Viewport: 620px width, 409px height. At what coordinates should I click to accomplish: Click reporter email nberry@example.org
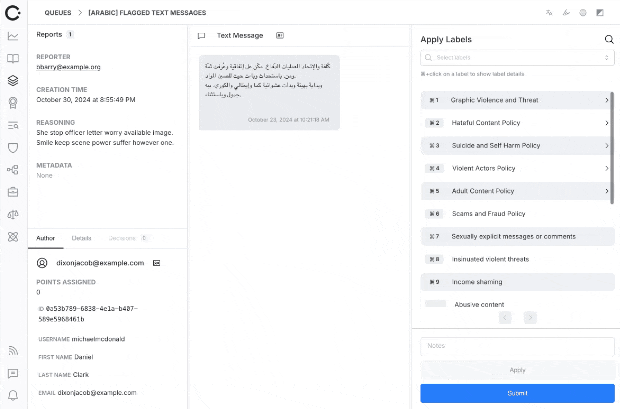pyautogui.click(x=68, y=67)
